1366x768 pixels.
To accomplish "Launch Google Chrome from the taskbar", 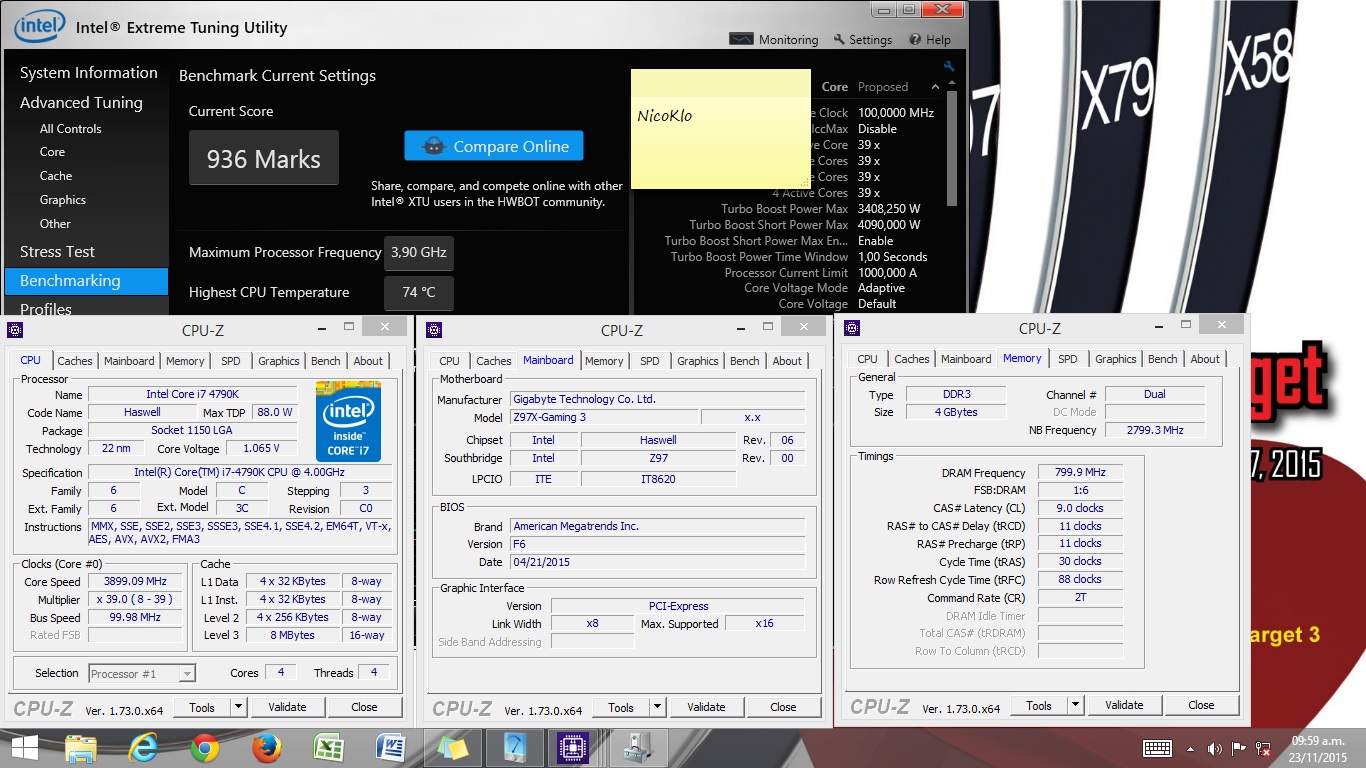I will tap(205, 748).
